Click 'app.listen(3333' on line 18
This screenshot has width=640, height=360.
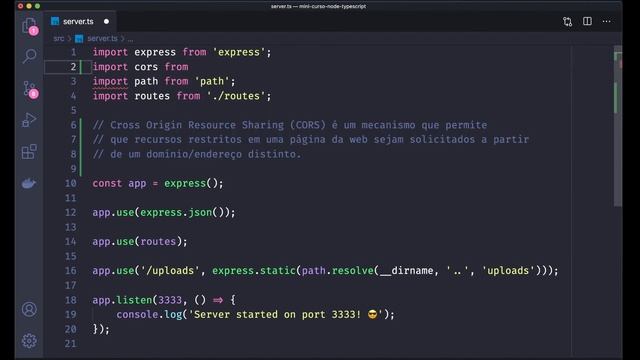pos(137,300)
